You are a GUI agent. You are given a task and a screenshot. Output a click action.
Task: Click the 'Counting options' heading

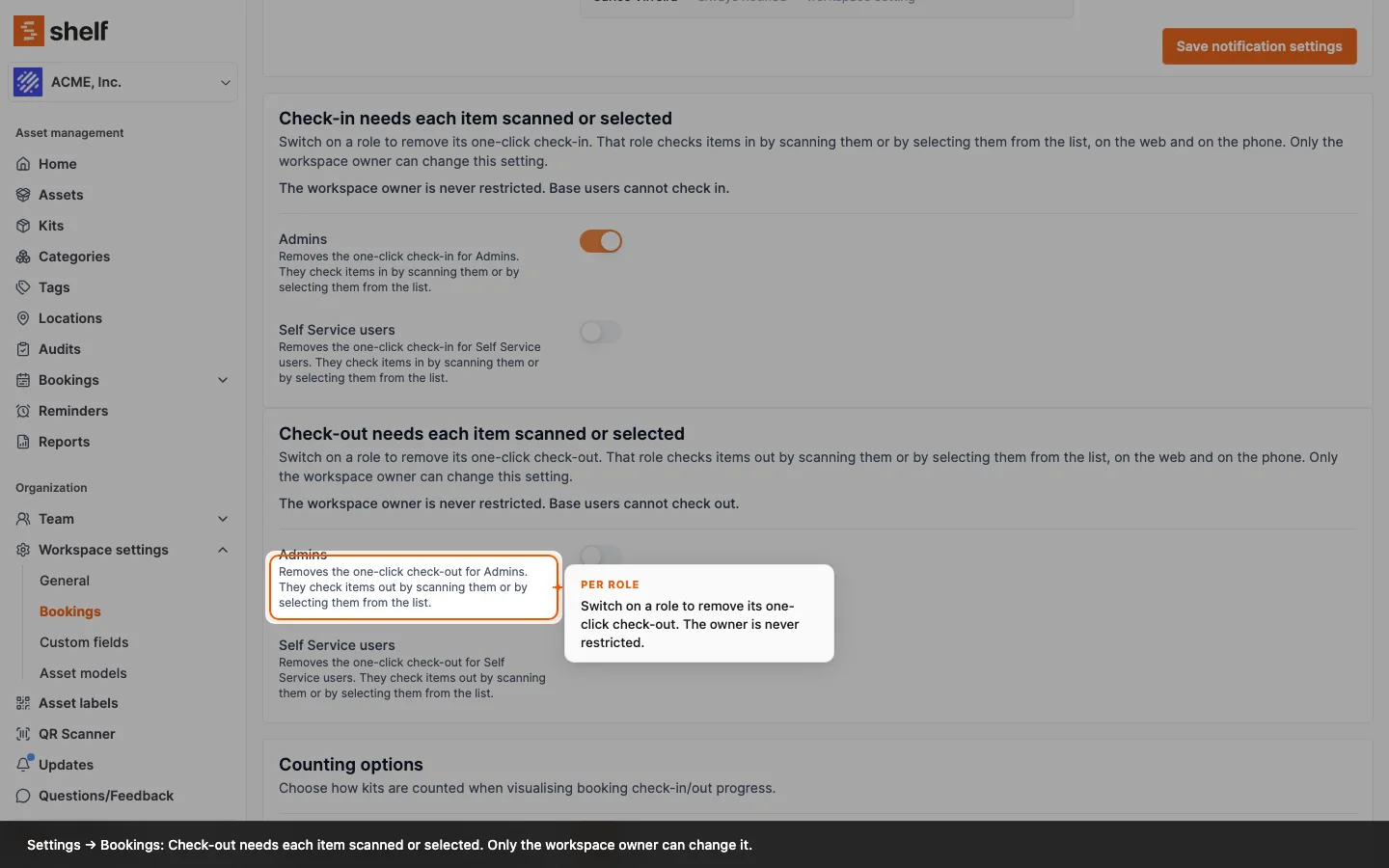point(351,765)
